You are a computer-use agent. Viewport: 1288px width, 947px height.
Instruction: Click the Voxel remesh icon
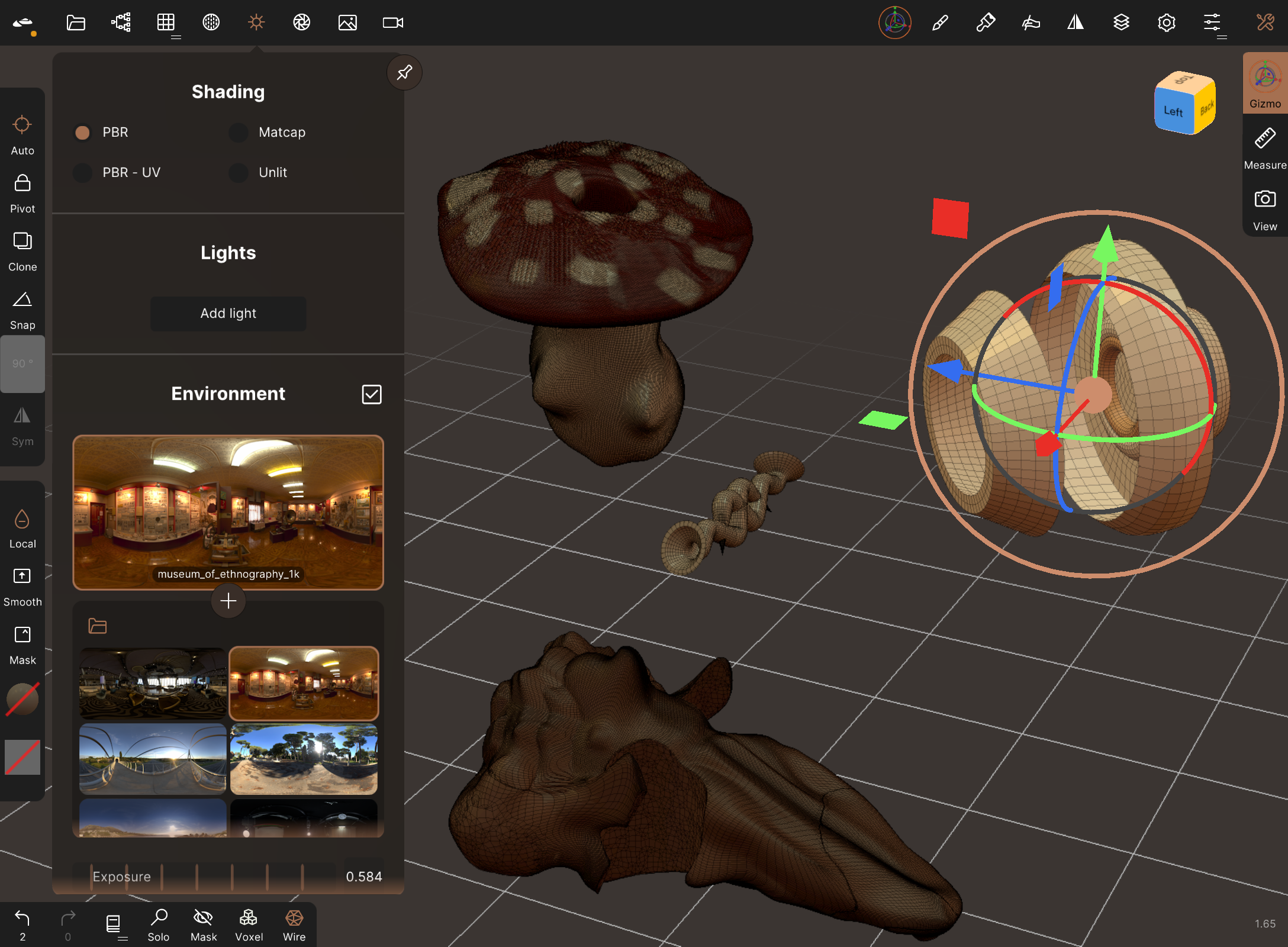point(249,925)
